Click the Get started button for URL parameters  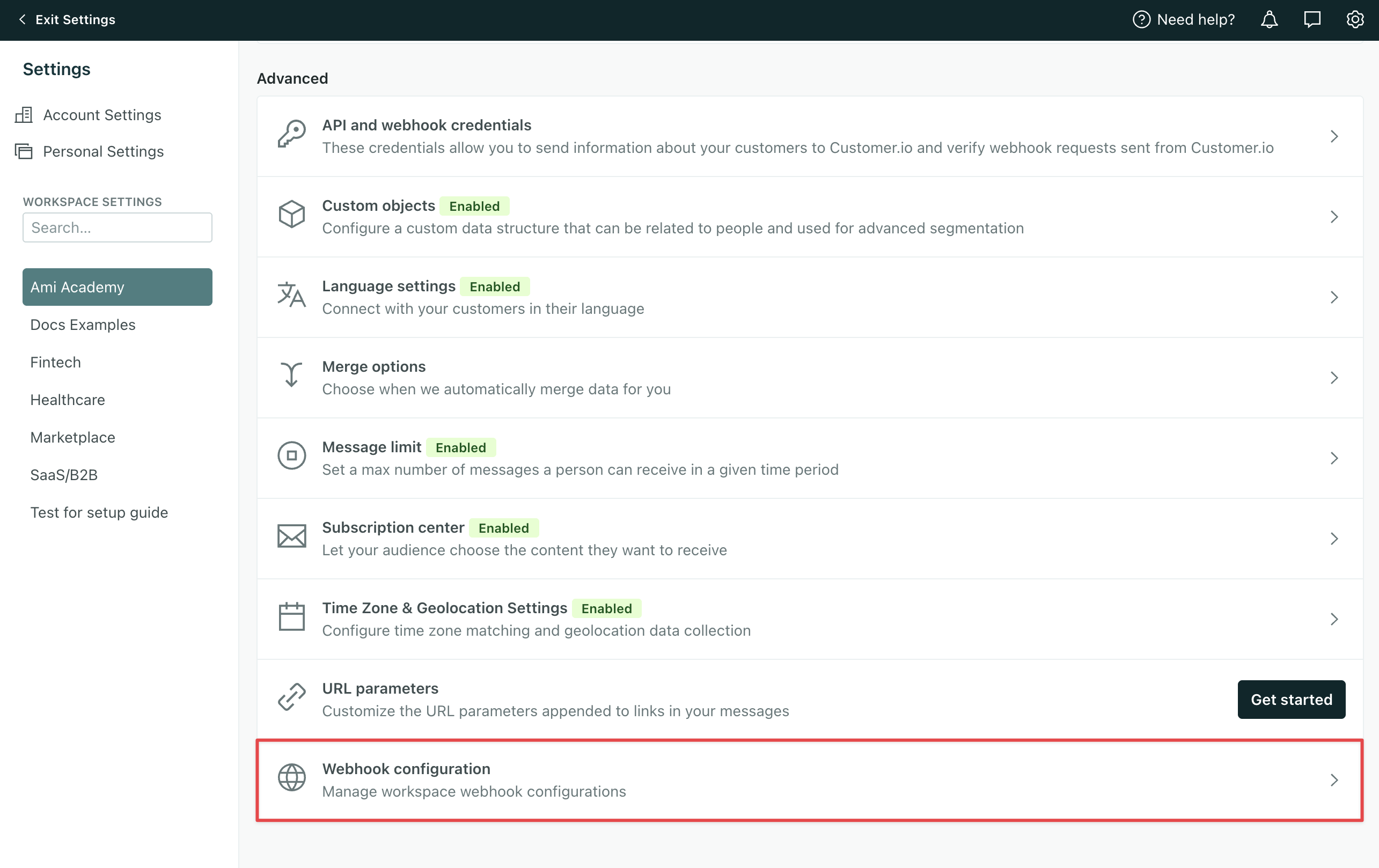[x=1292, y=699]
